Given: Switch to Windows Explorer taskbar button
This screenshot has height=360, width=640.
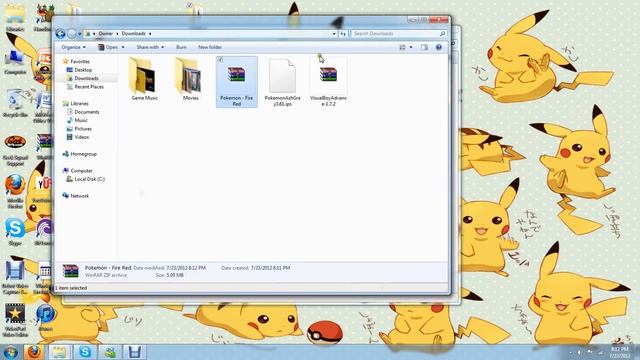Looking at the screenshot, I should [60, 352].
